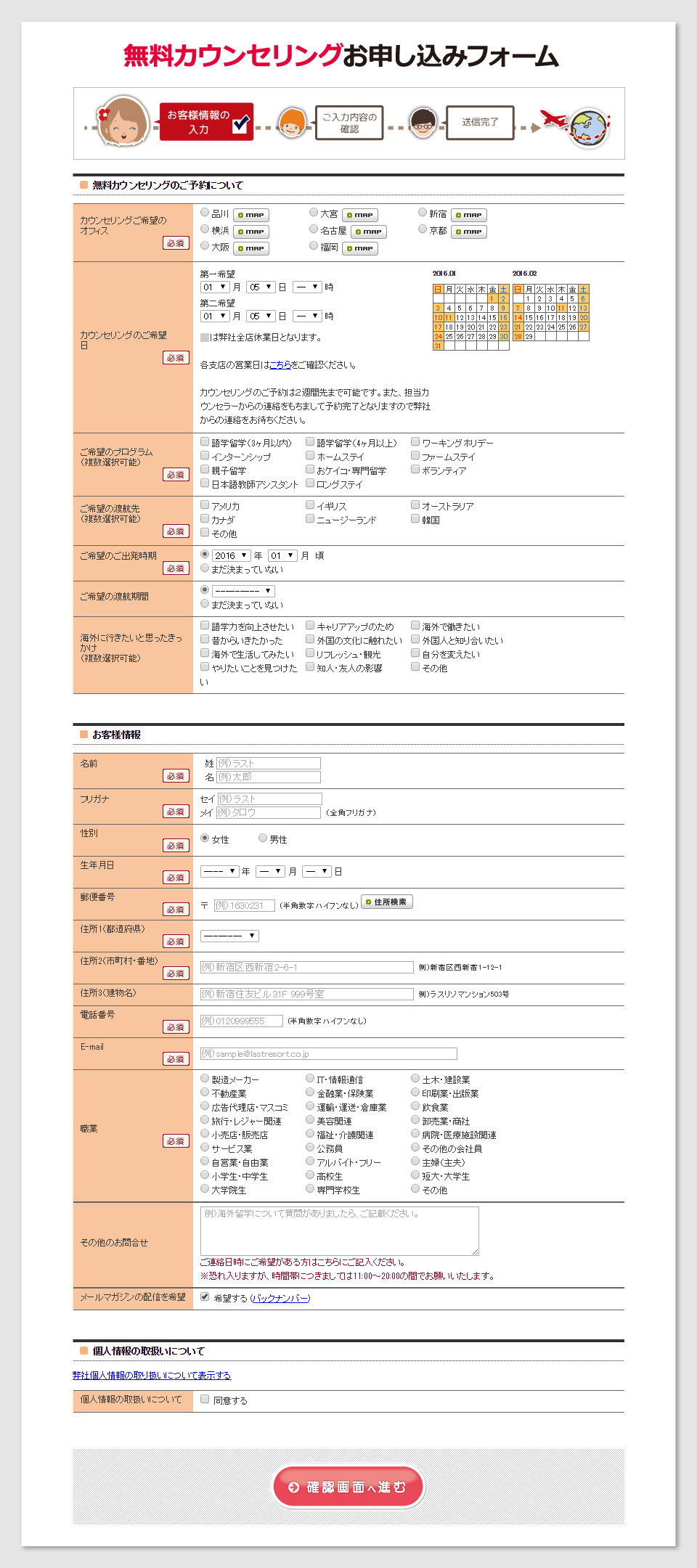This screenshot has height=1568, width=697.
Task: Open the map for 品川 office
Action: [x=251, y=215]
